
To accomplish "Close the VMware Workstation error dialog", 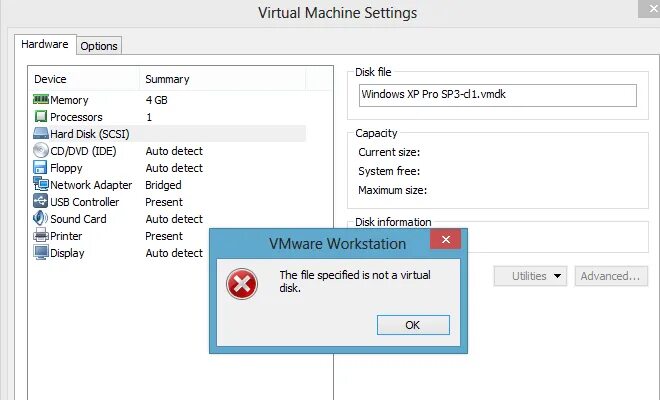I will click(x=445, y=240).
